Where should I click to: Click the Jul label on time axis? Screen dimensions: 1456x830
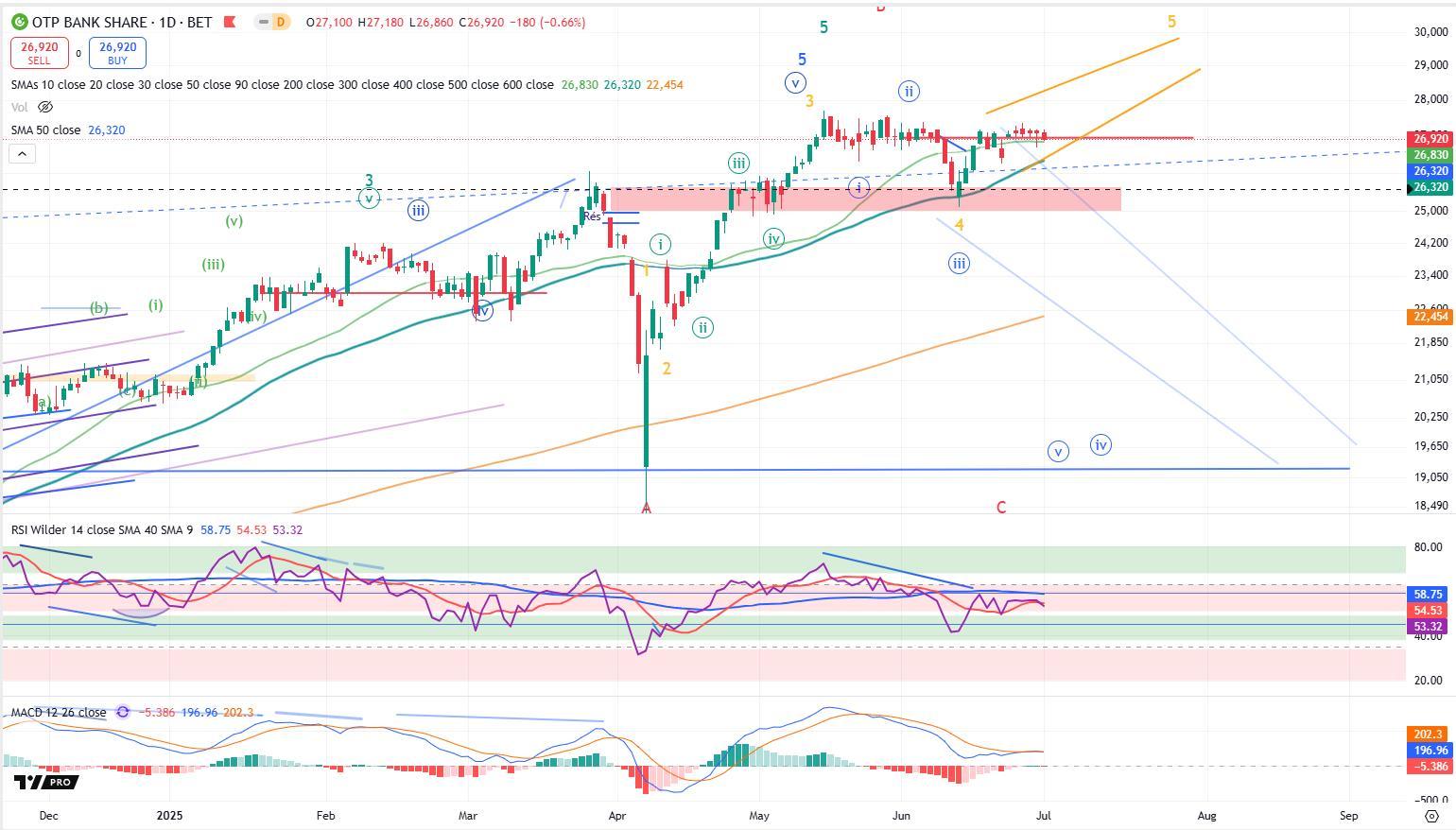click(x=1043, y=815)
